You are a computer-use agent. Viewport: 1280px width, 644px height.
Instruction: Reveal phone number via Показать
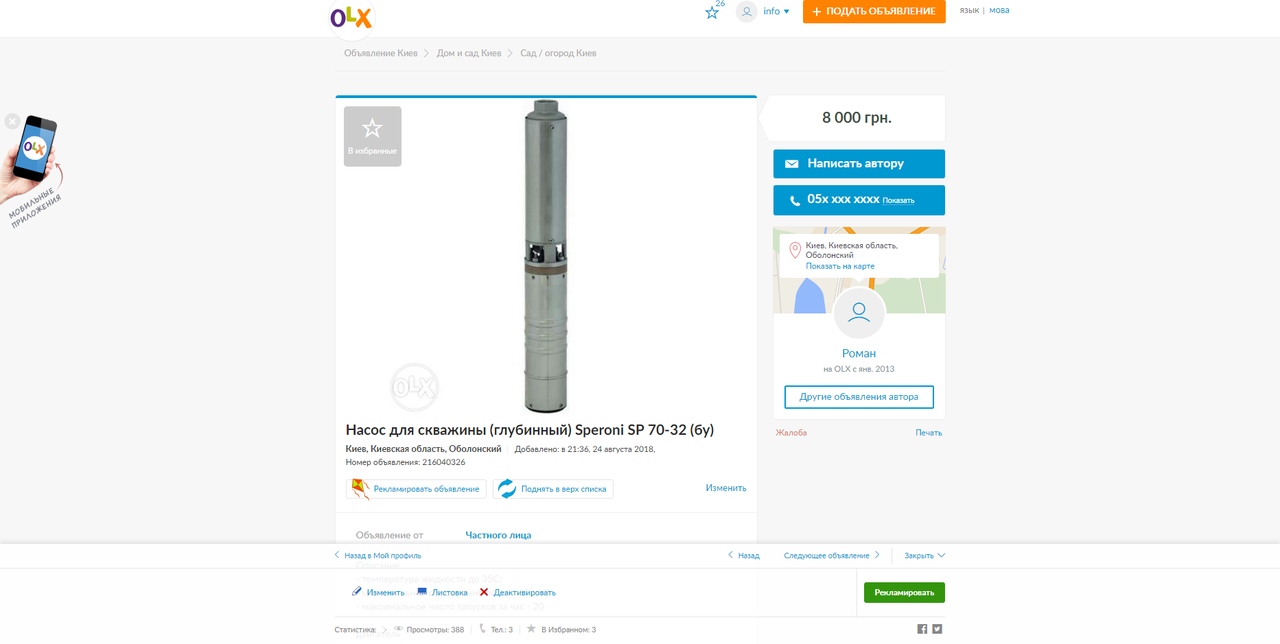pyautogui.click(x=898, y=200)
